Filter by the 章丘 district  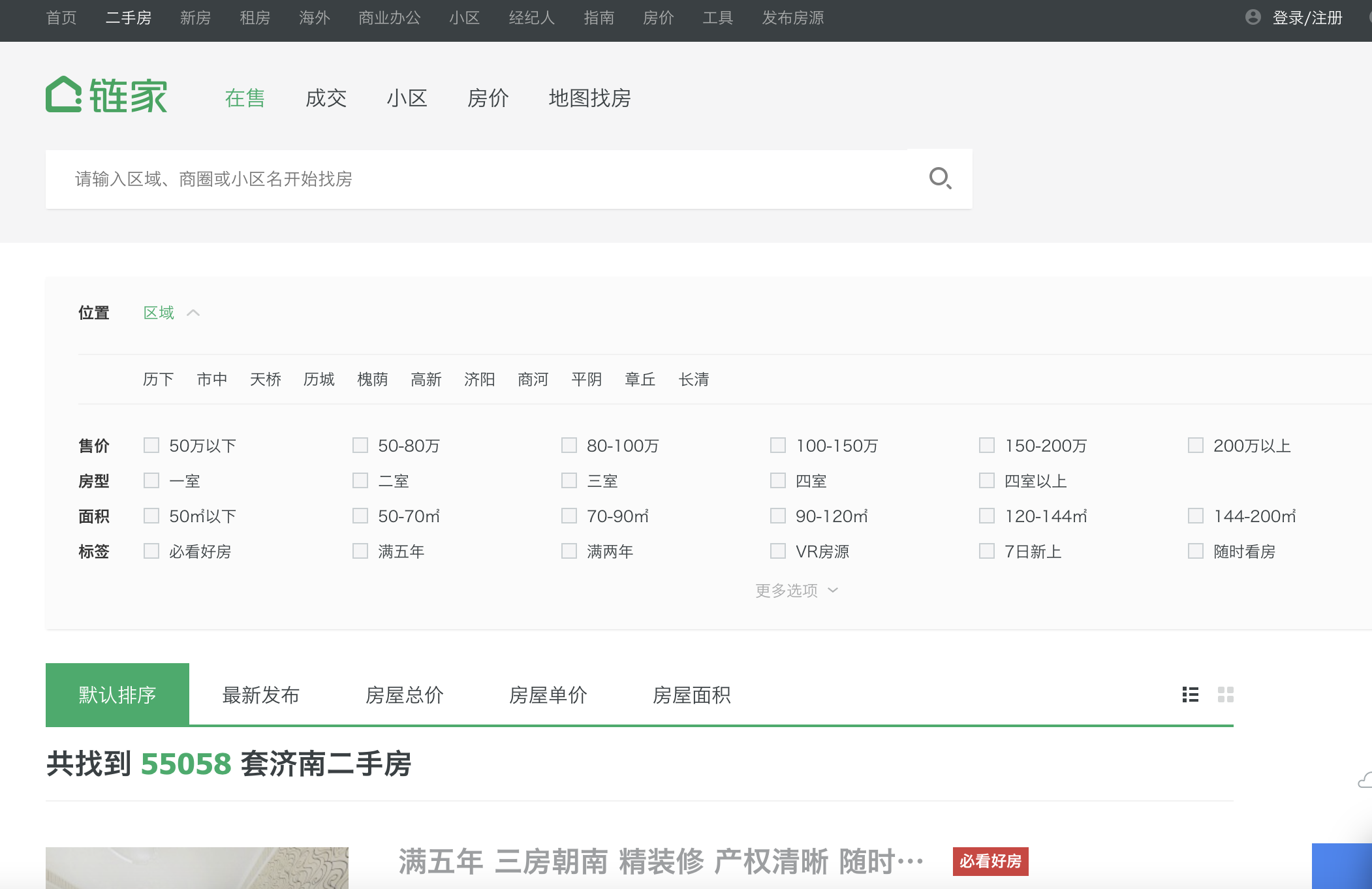coord(640,379)
